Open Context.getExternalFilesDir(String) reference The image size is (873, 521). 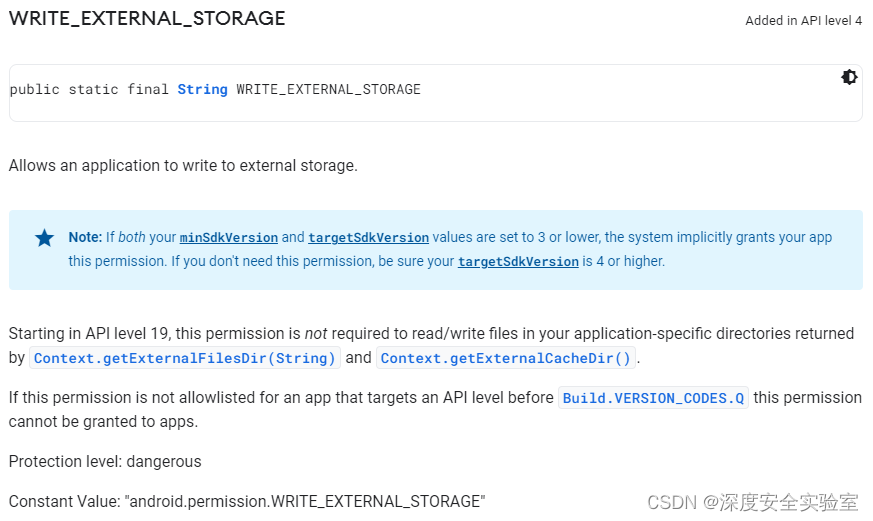[x=184, y=358]
